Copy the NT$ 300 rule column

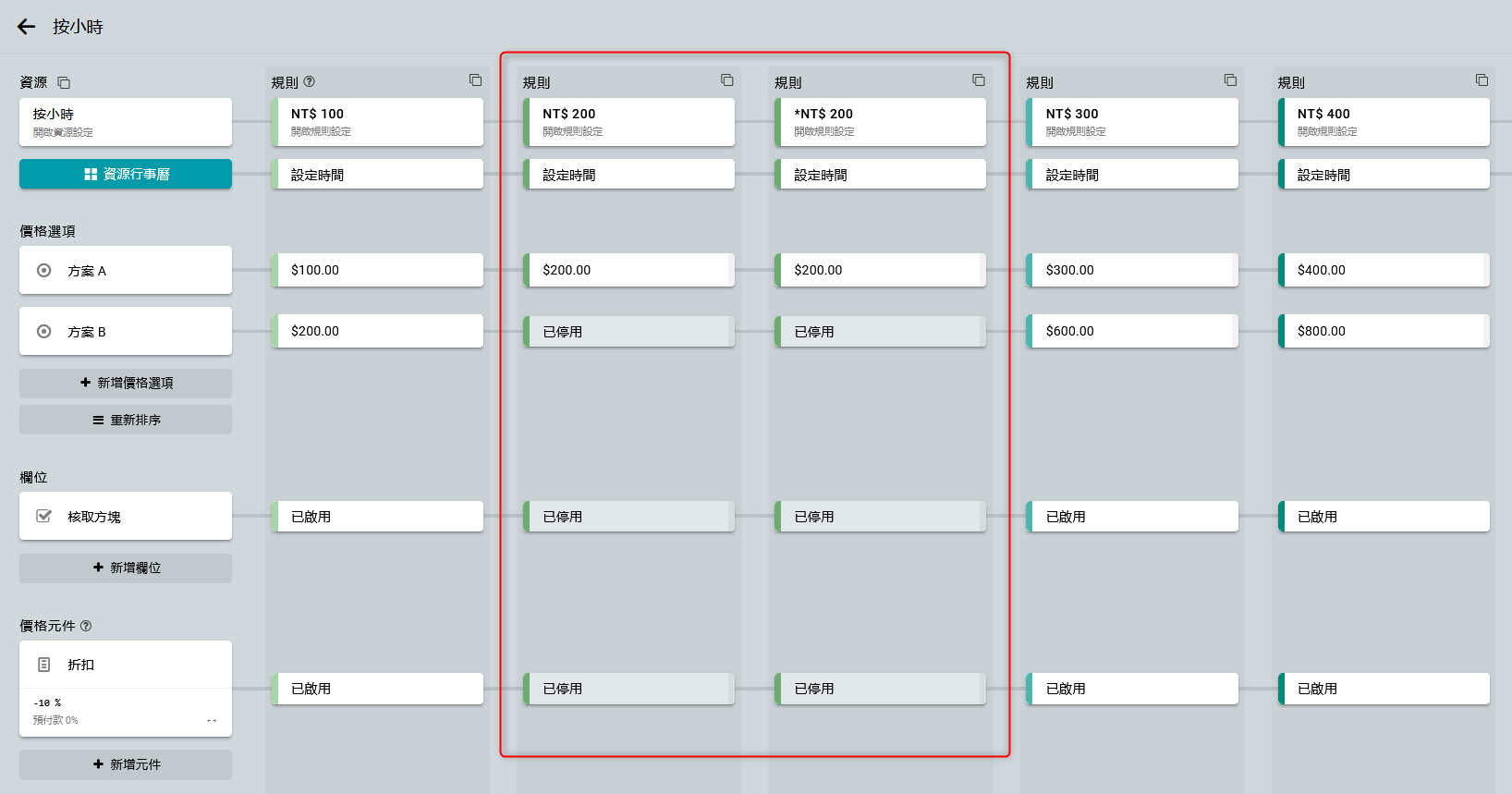[x=1230, y=80]
